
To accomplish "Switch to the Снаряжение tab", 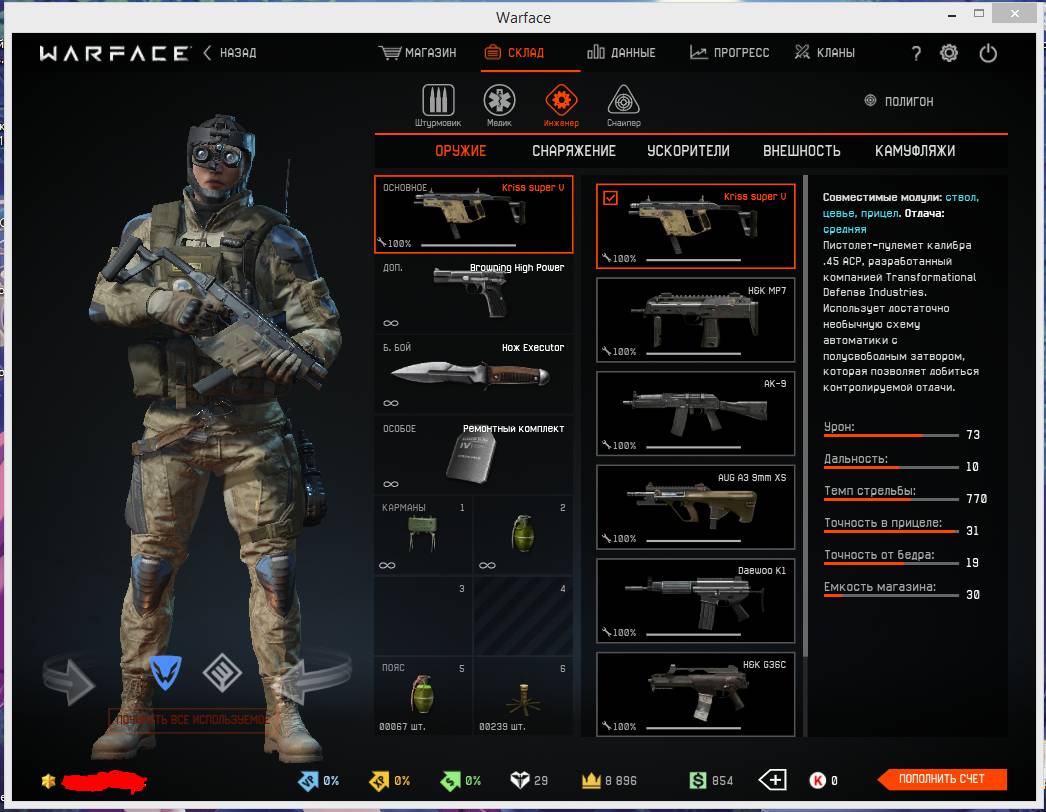I will pos(574,151).
